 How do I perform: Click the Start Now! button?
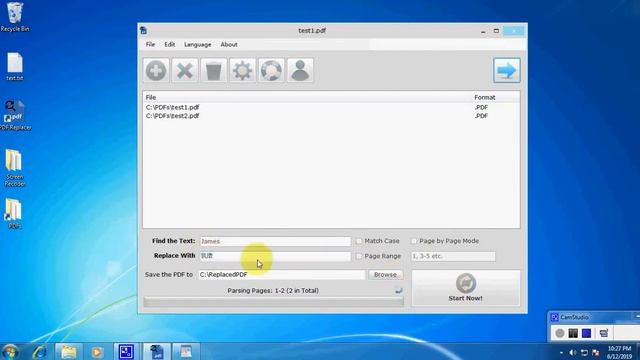click(466, 288)
